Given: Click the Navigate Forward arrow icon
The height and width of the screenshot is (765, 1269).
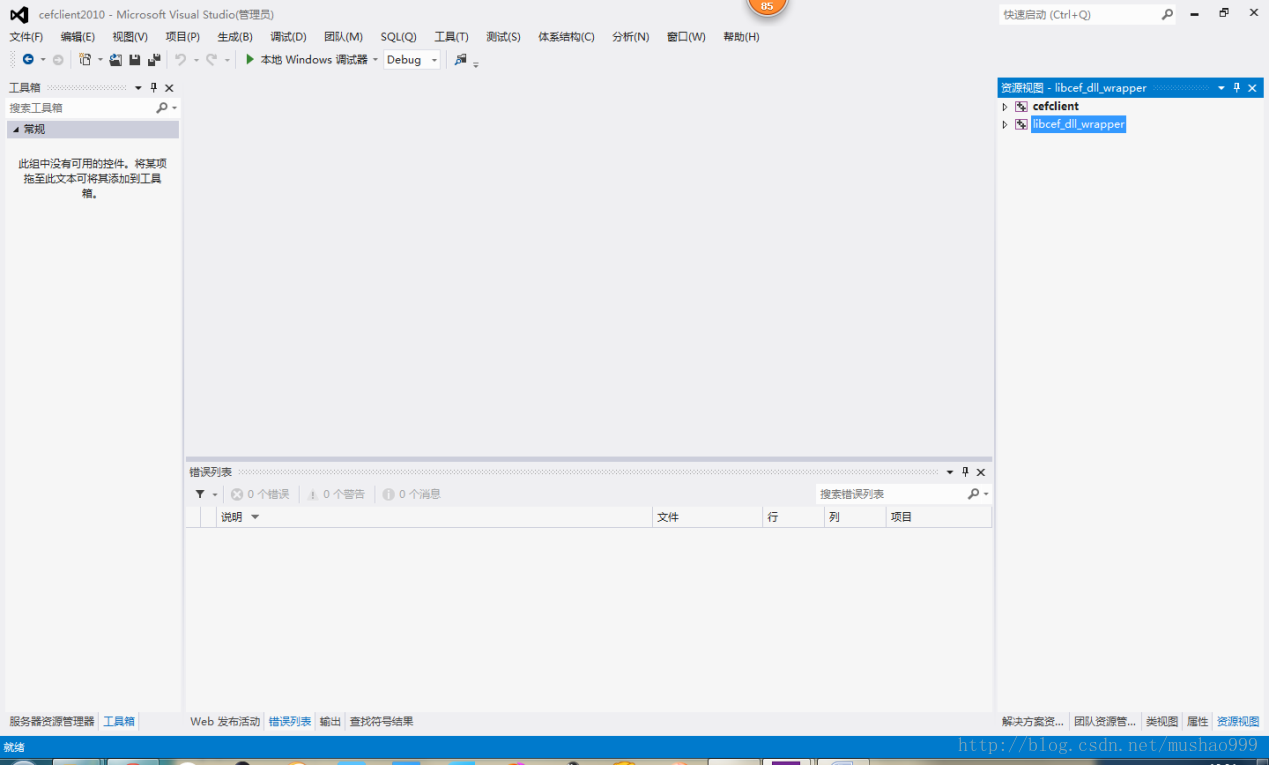Looking at the screenshot, I should (x=58, y=60).
